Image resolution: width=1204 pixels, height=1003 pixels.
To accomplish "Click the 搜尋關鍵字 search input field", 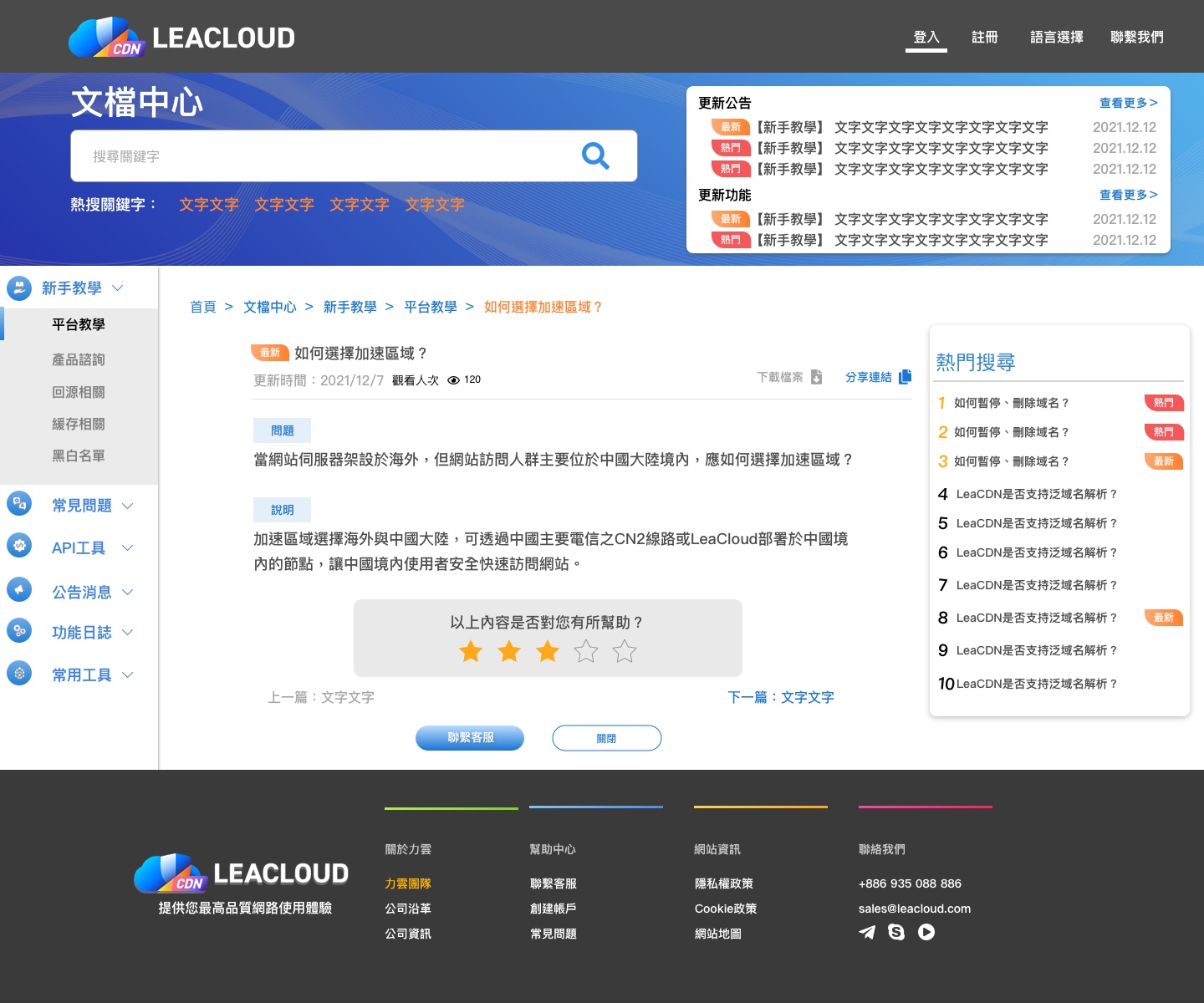I will pos(326,156).
